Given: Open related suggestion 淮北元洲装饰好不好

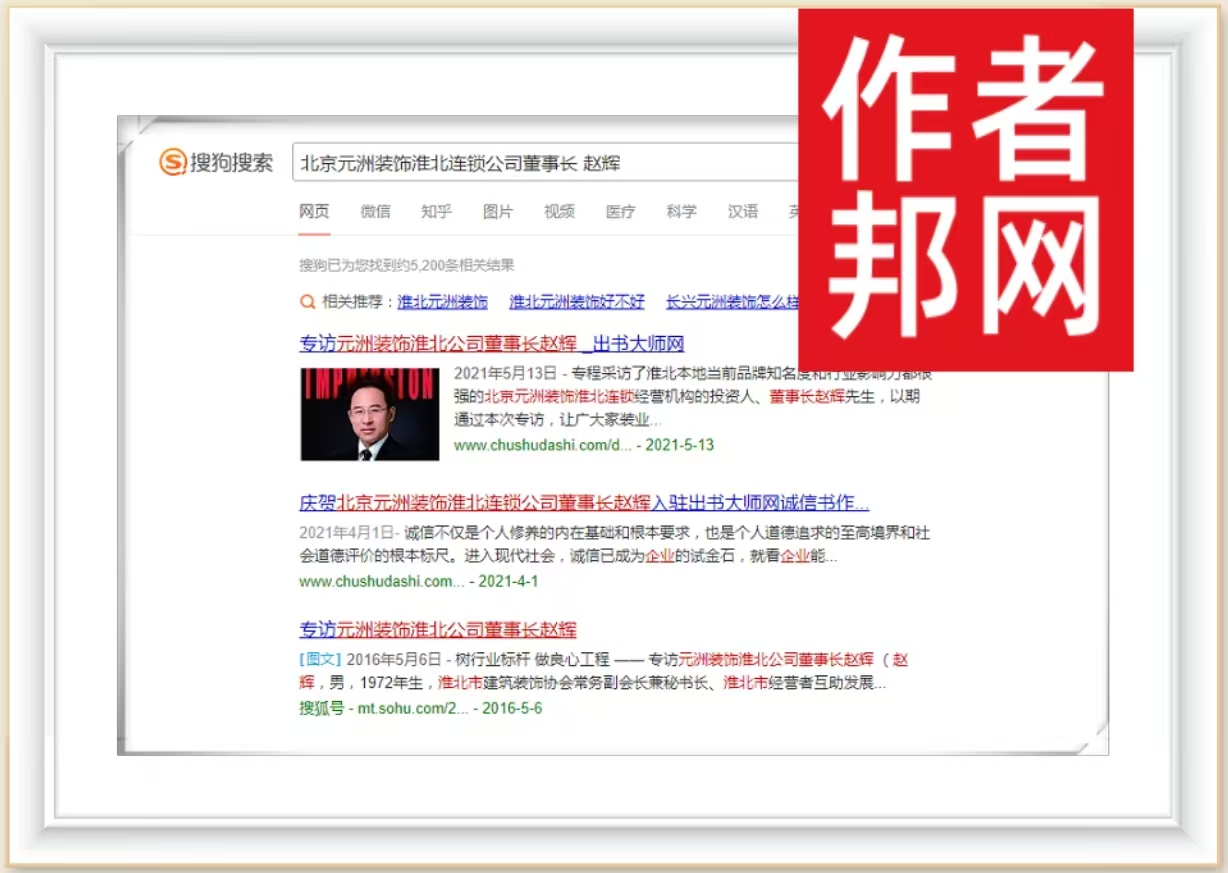Looking at the screenshot, I should point(577,302).
